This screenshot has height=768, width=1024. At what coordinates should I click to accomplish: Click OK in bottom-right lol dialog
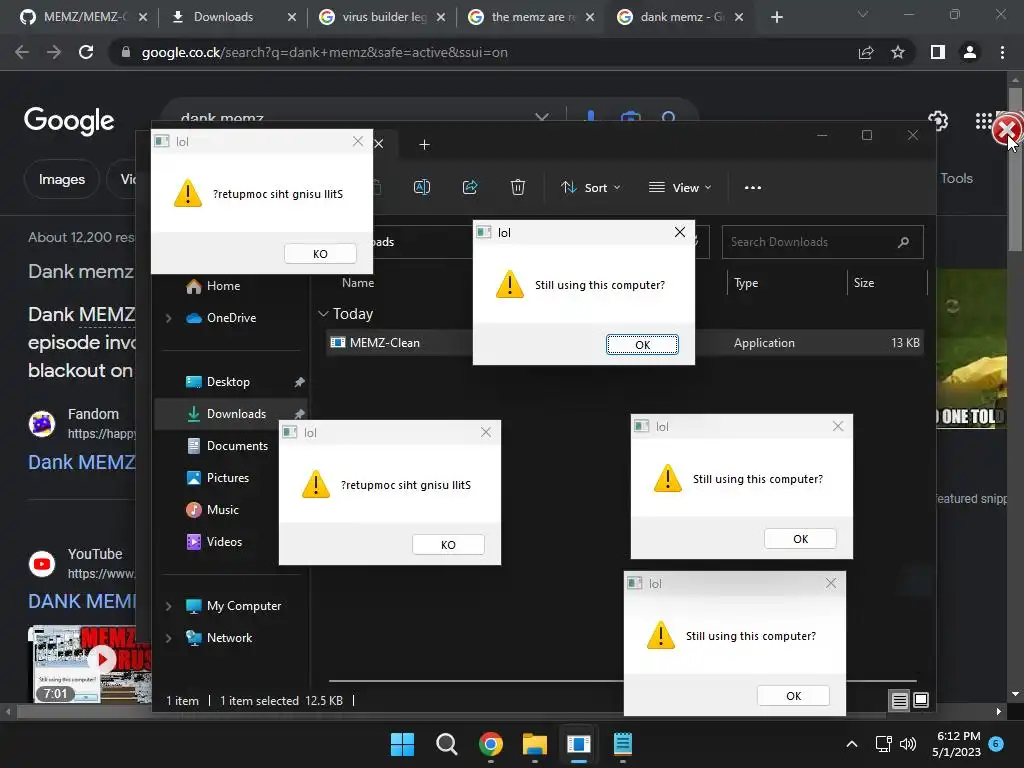click(793, 696)
